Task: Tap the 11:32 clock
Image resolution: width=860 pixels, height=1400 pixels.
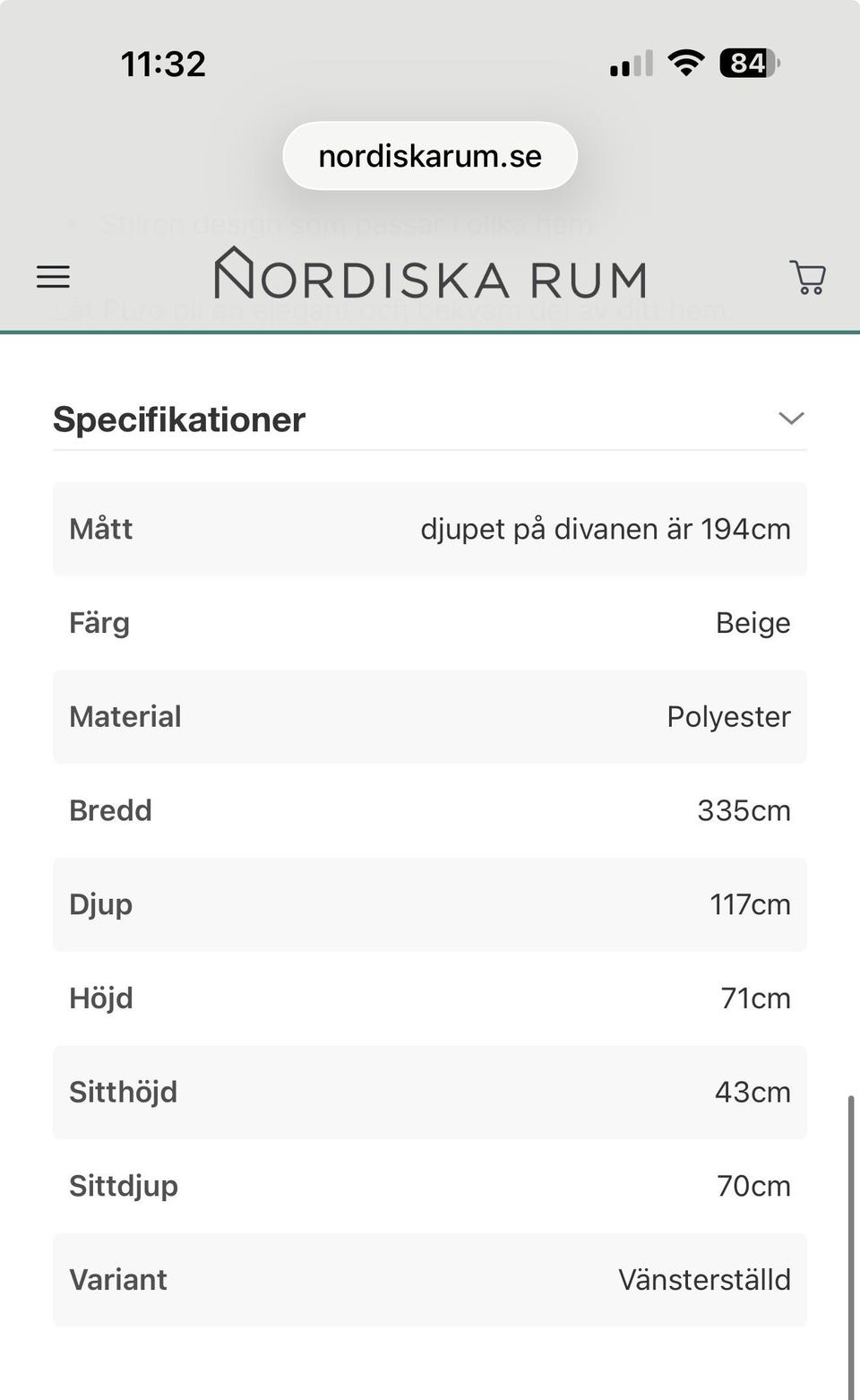Action: [x=163, y=64]
